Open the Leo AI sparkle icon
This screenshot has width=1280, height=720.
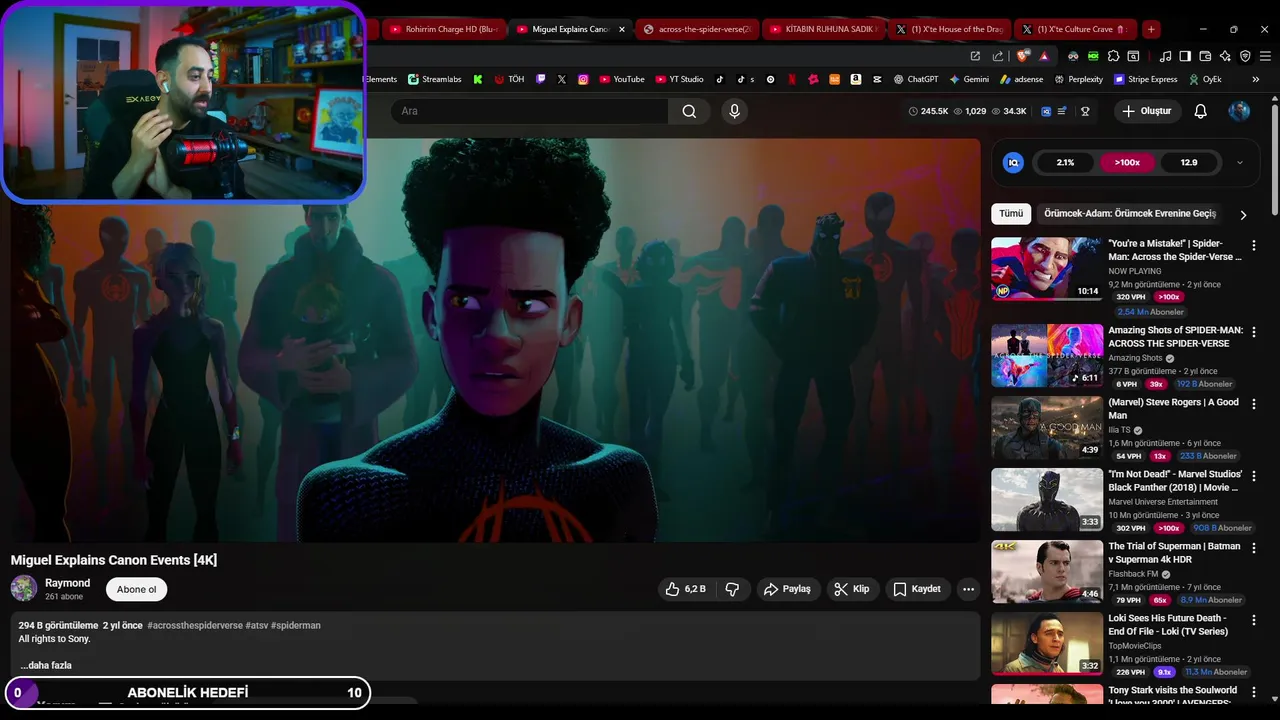(1225, 56)
